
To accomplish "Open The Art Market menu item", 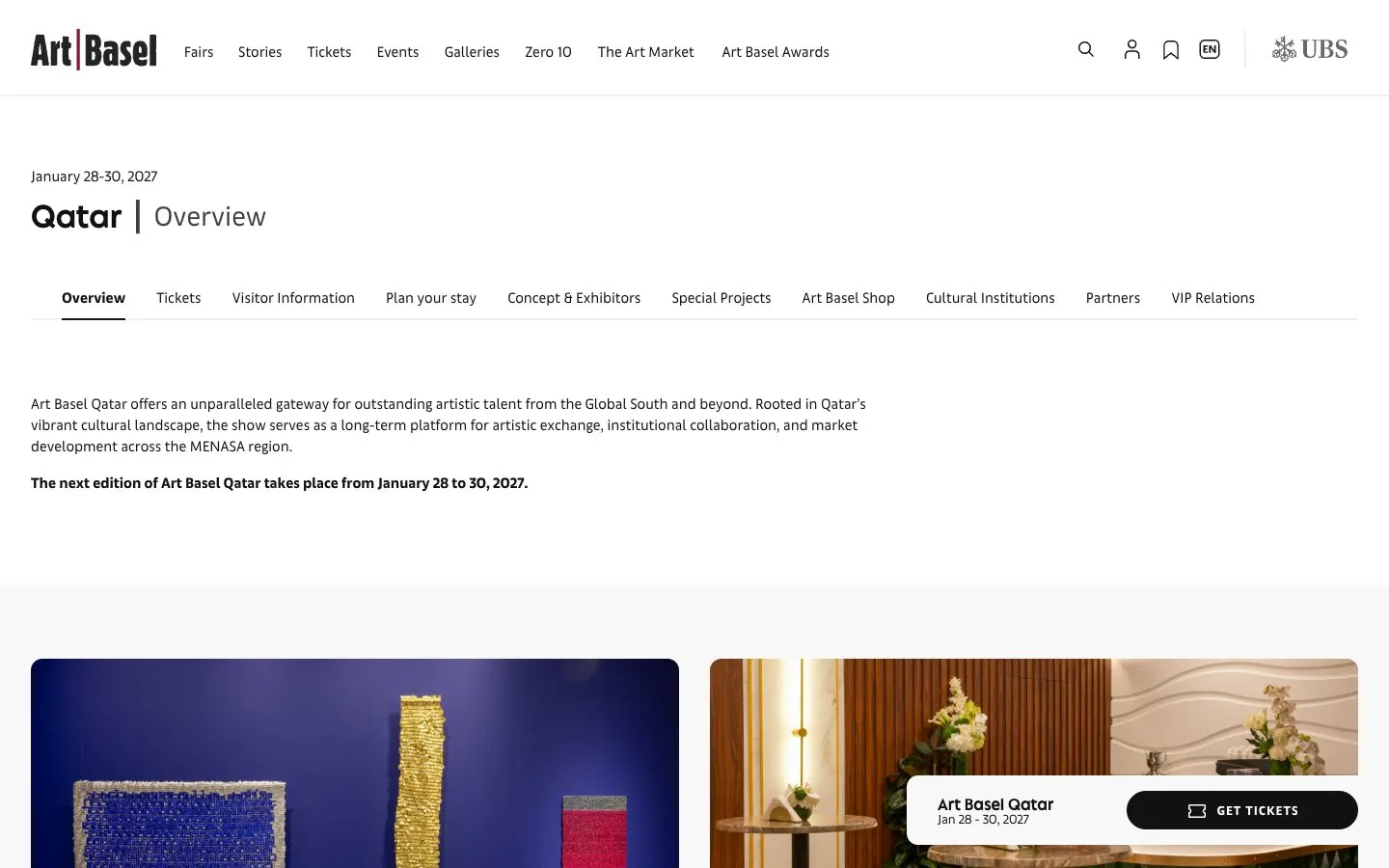I will 645,52.
